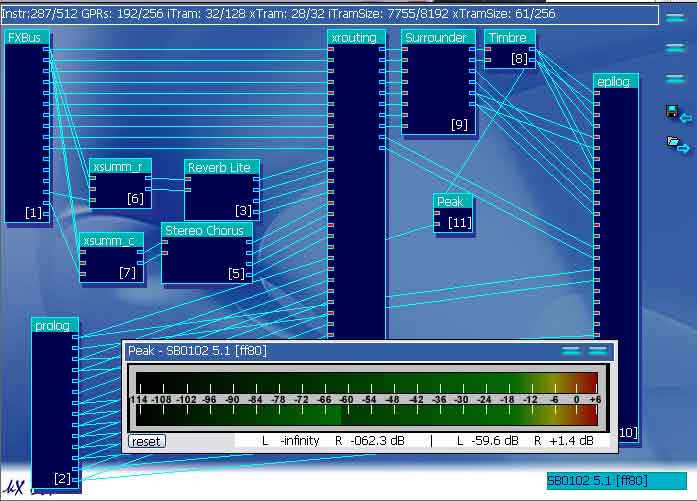The width and height of the screenshot is (697, 501).
Task: Click the -60 mark on the meter scale
Action: click(346, 399)
